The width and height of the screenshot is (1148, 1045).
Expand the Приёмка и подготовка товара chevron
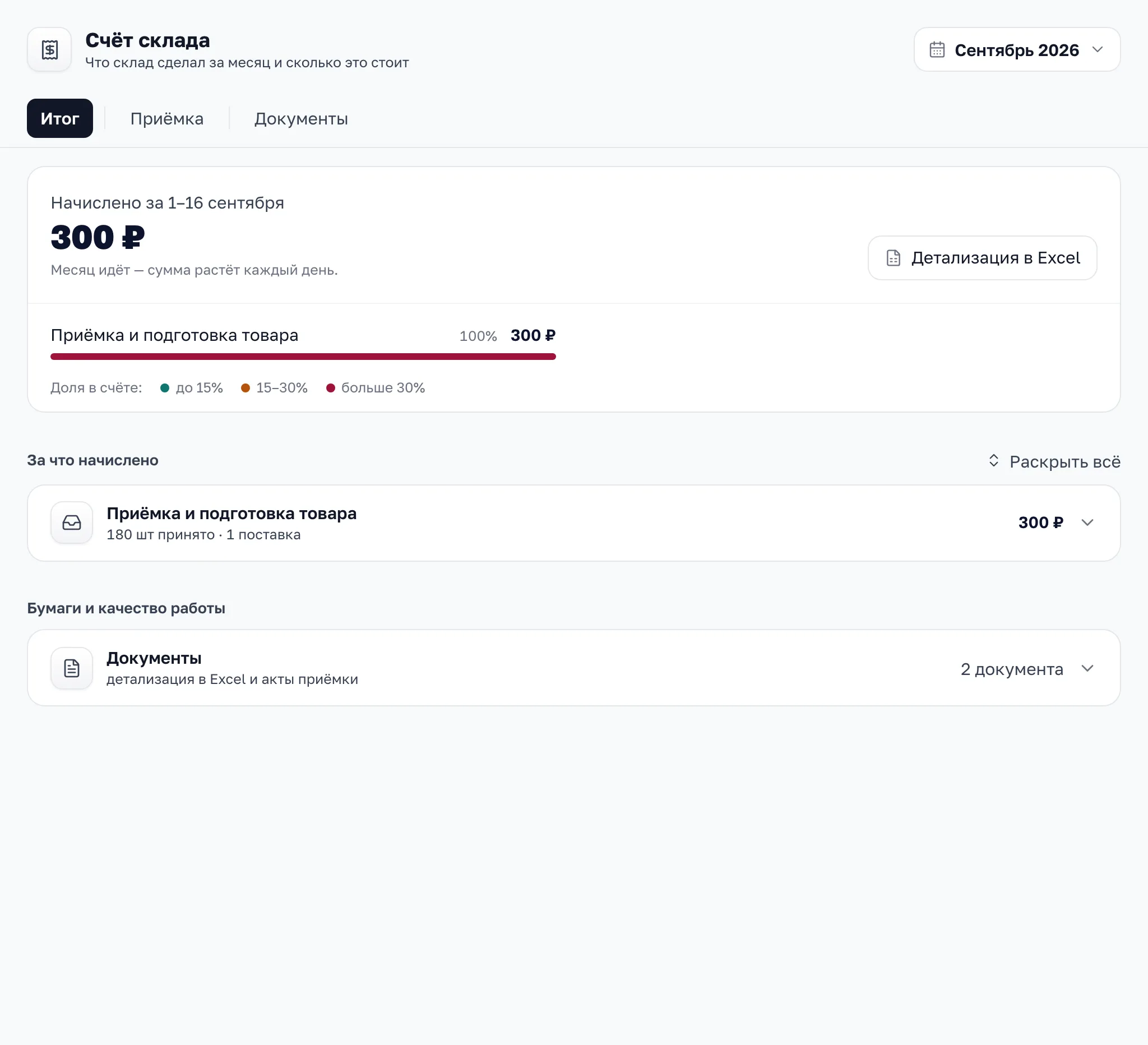coord(1087,523)
